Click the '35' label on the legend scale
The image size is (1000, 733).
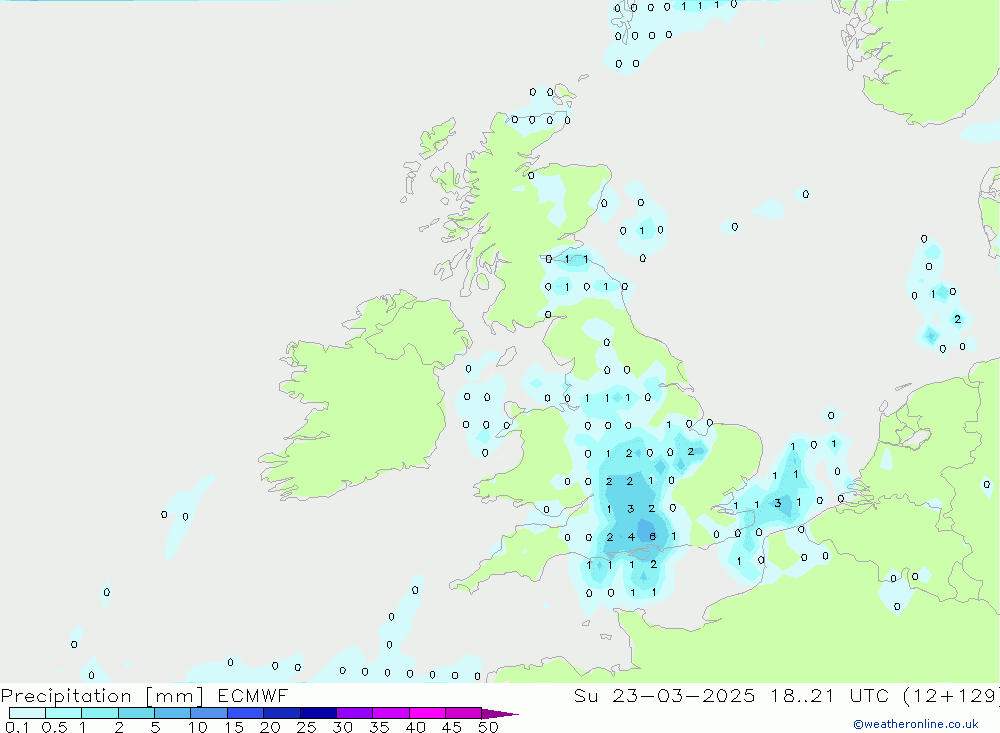[x=379, y=727]
